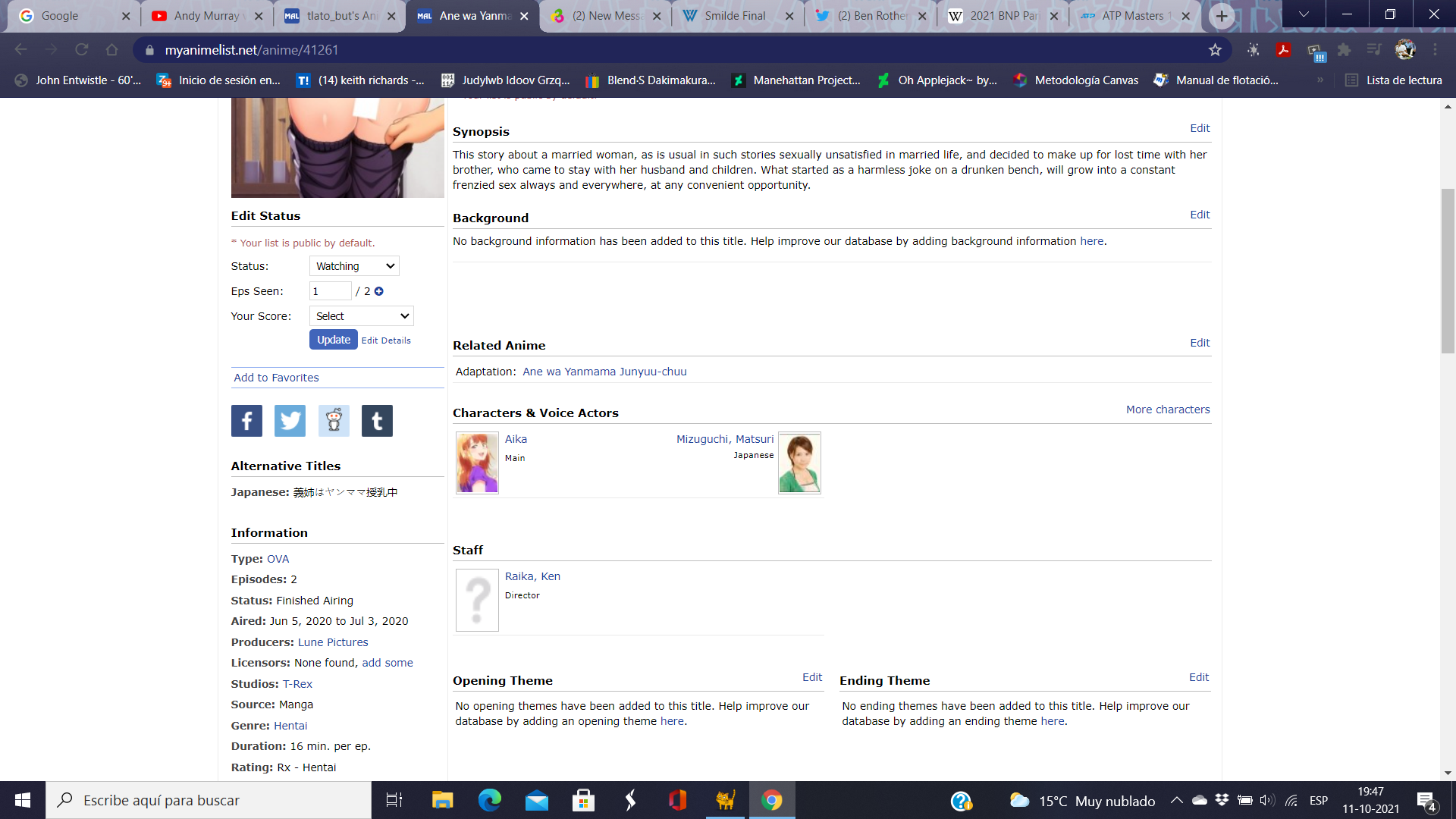The image size is (1456, 819).
Task: Open Adobe Acrobat extension icon
Action: tap(1284, 50)
